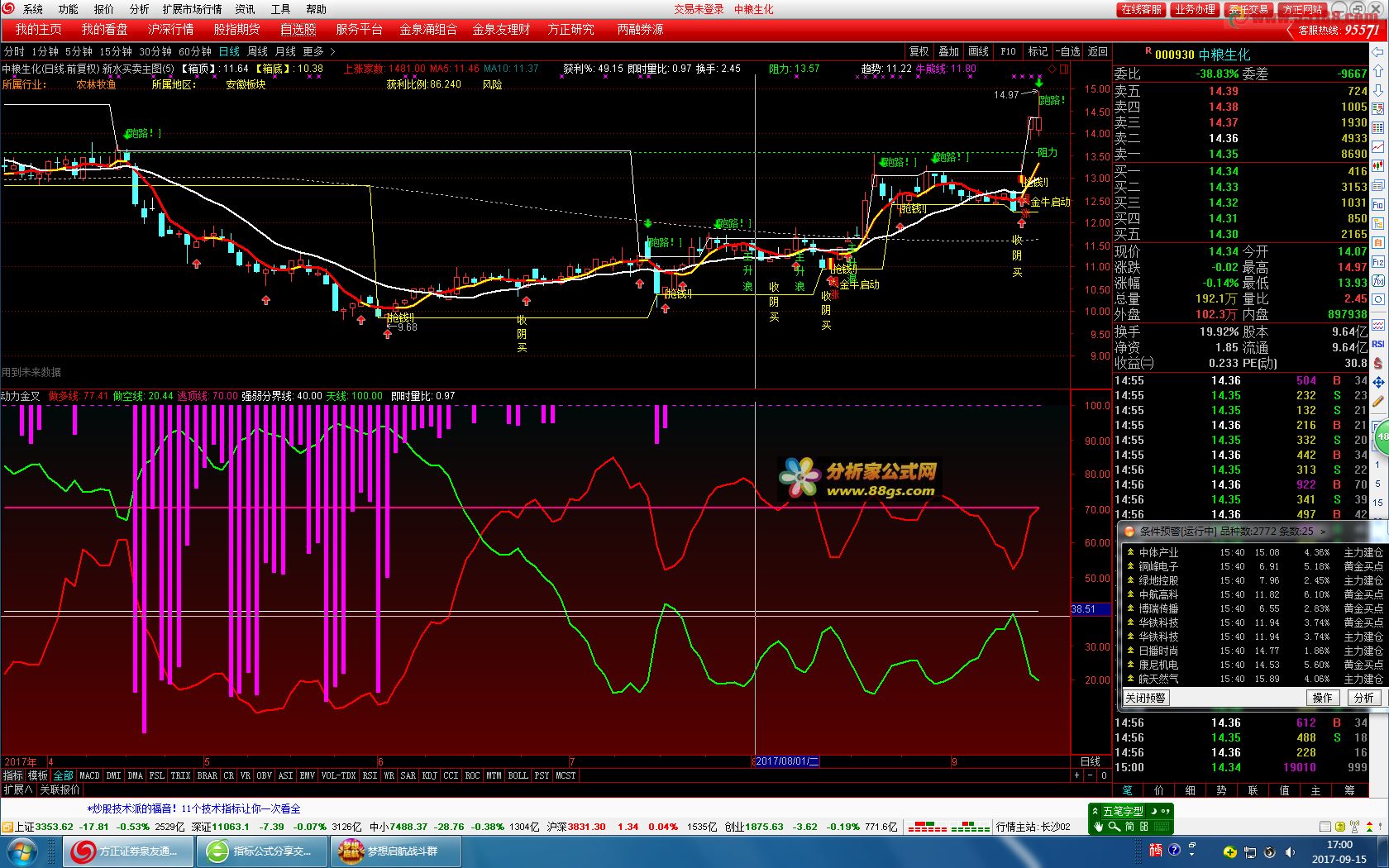Screen dimensions: 1389x868
Task: Open the 指标 indicator selector
Action: [12, 775]
